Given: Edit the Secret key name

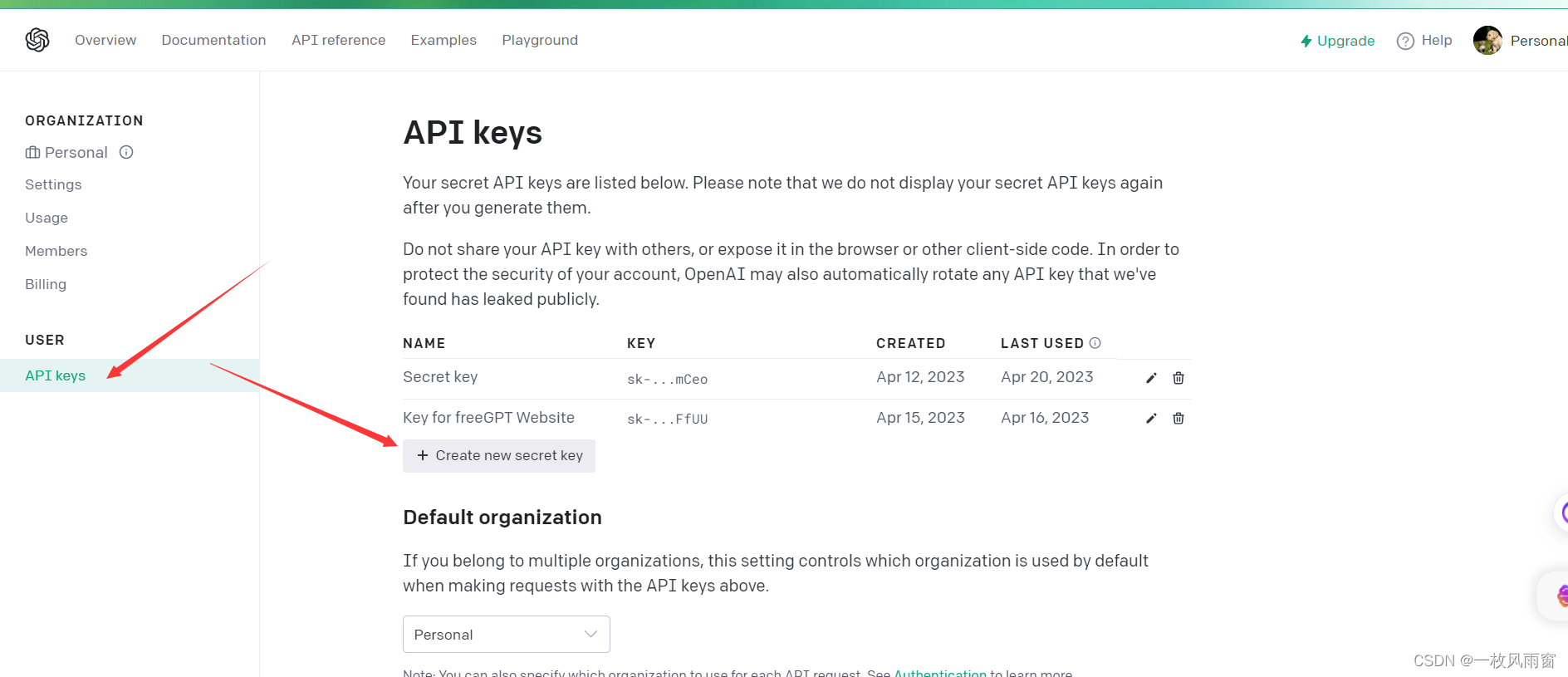Looking at the screenshot, I should coord(1151,378).
